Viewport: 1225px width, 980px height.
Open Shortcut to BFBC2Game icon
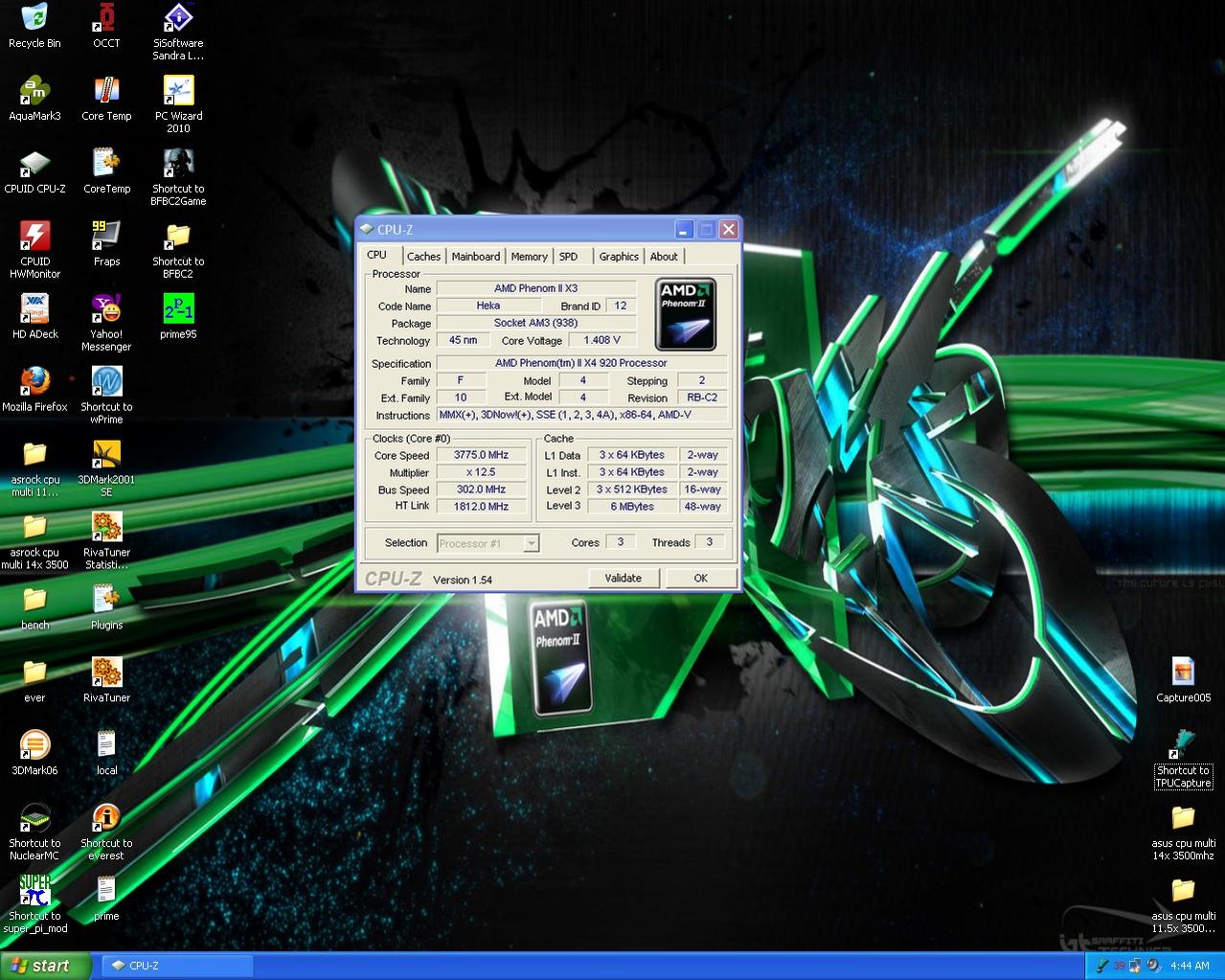point(178,177)
